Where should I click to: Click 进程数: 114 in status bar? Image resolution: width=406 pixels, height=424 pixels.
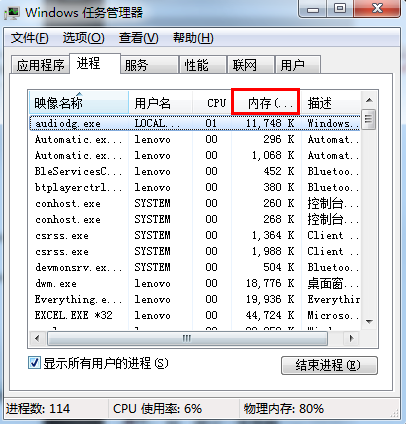[x=38, y=409]
